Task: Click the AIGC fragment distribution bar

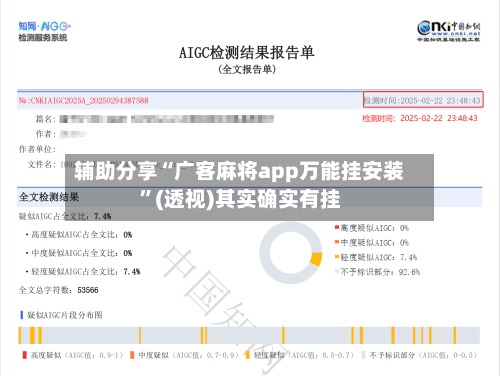Action: pos(249,335)
